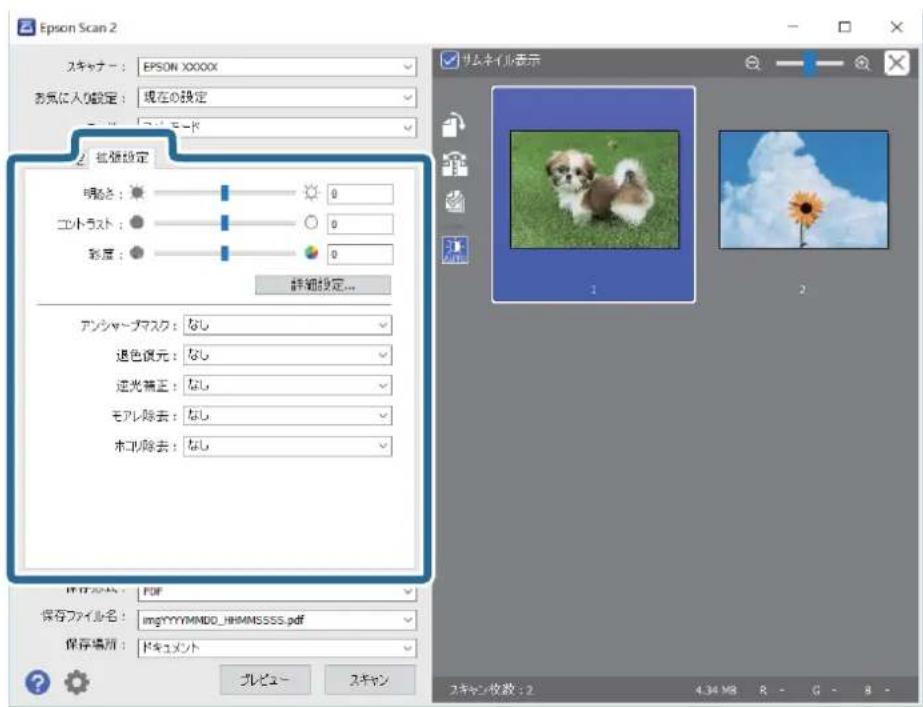The image size is (923, 707).
Task: Click the コントラスト label
Action: 89,224
